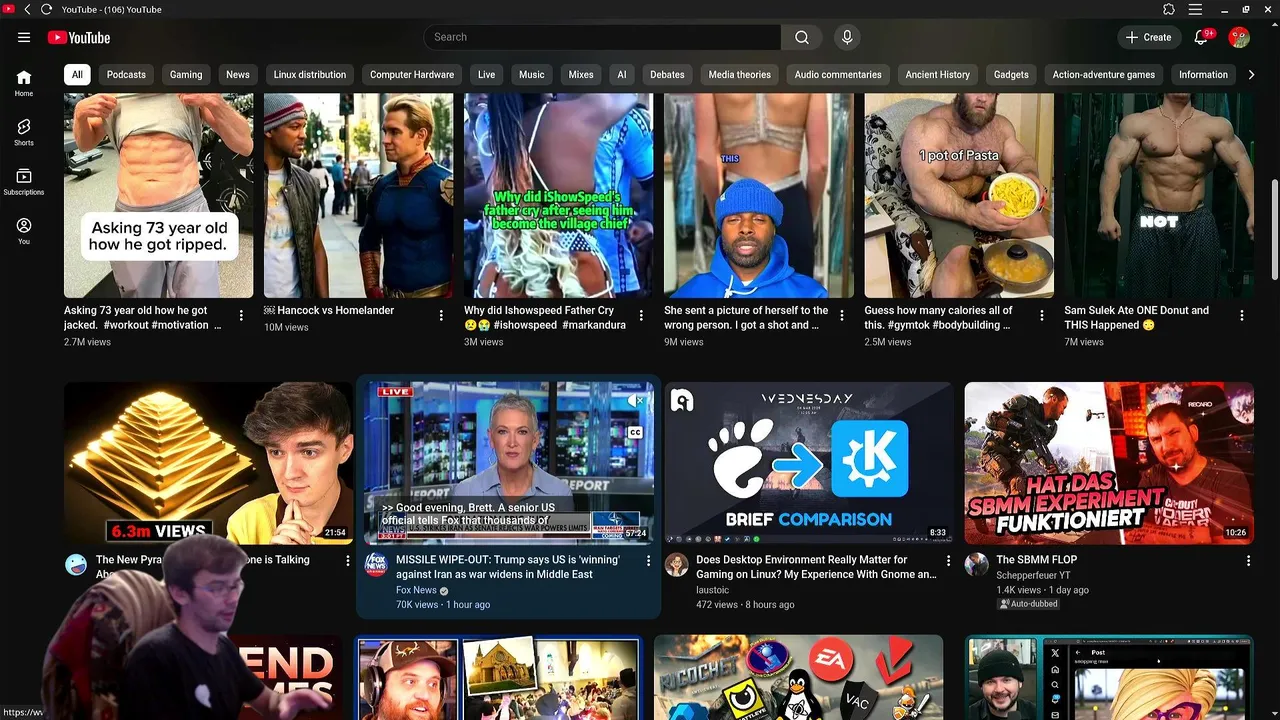Click Schepperfeuer YT channel avatar
Image resolution: width=1280 pixels, height=720 pixels.
tap(977, 564)
